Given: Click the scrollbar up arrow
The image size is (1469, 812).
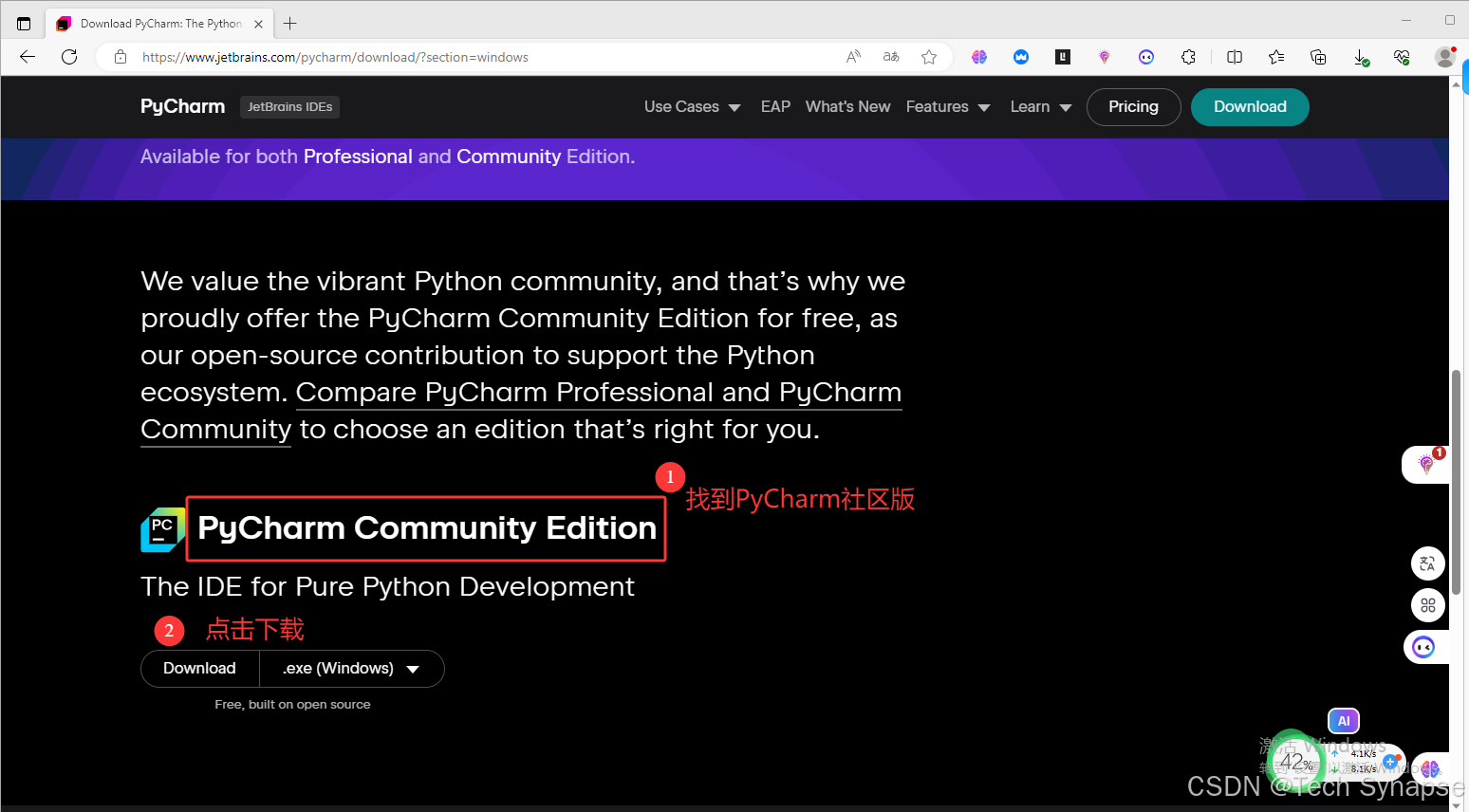Looking at the screenshot, I should point(1456,83).
